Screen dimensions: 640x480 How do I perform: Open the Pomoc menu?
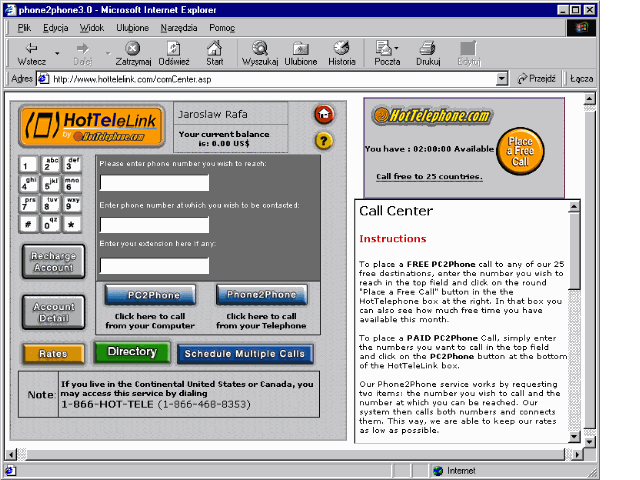tap(222, 28)
